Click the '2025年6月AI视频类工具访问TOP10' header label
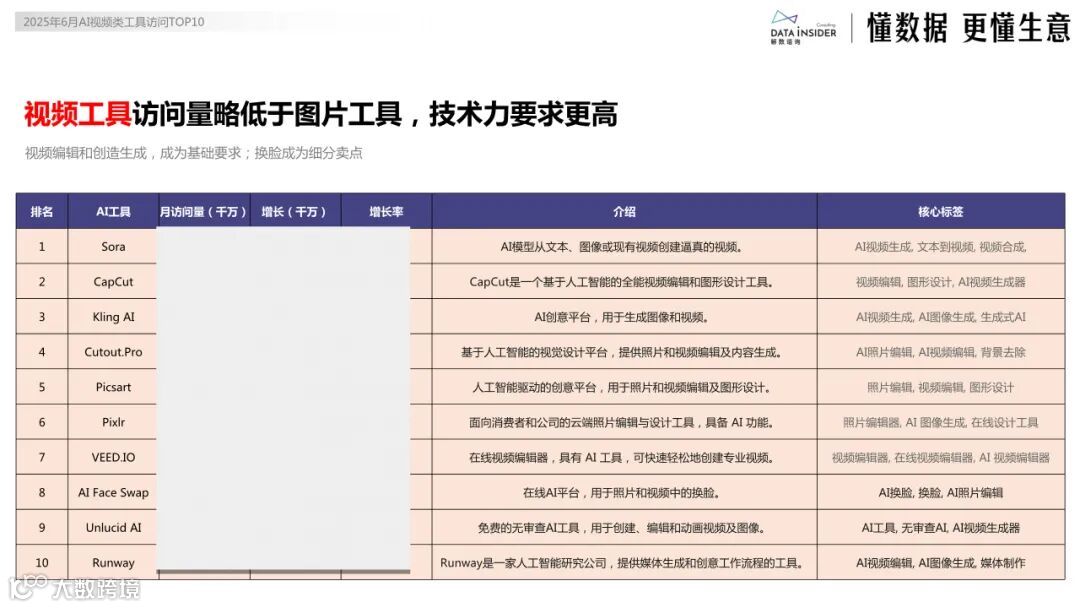 114,22
